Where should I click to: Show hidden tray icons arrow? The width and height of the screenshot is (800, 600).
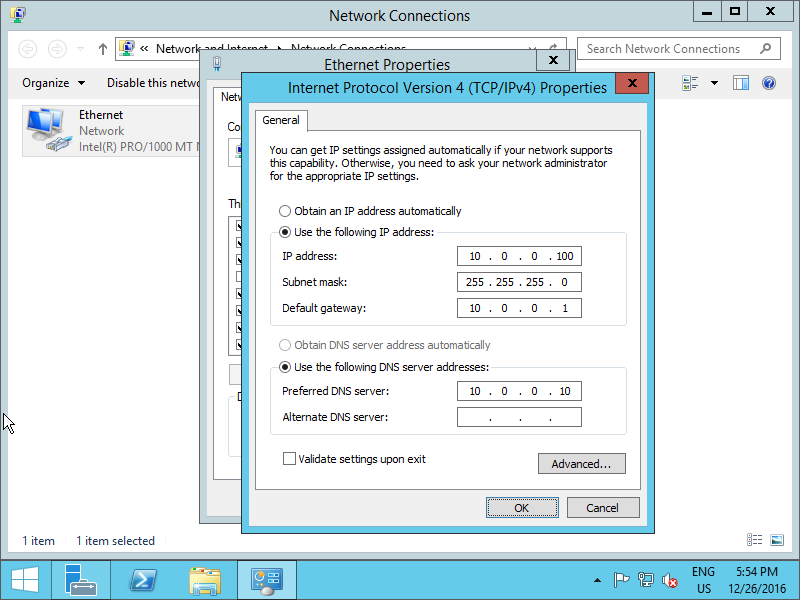click(598, 580)
